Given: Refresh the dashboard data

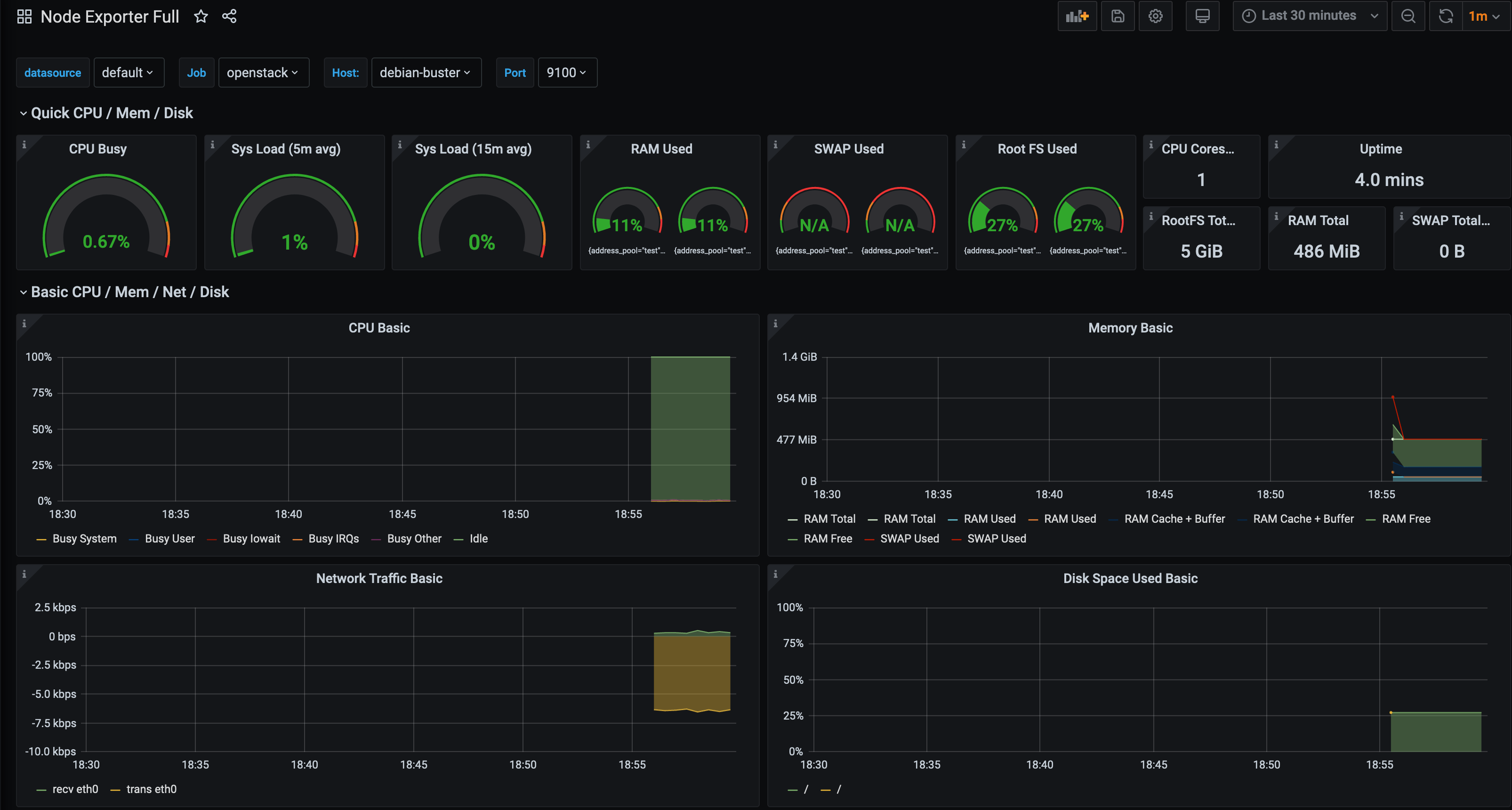Looking at the screenshot, I should coord(1445,16).
